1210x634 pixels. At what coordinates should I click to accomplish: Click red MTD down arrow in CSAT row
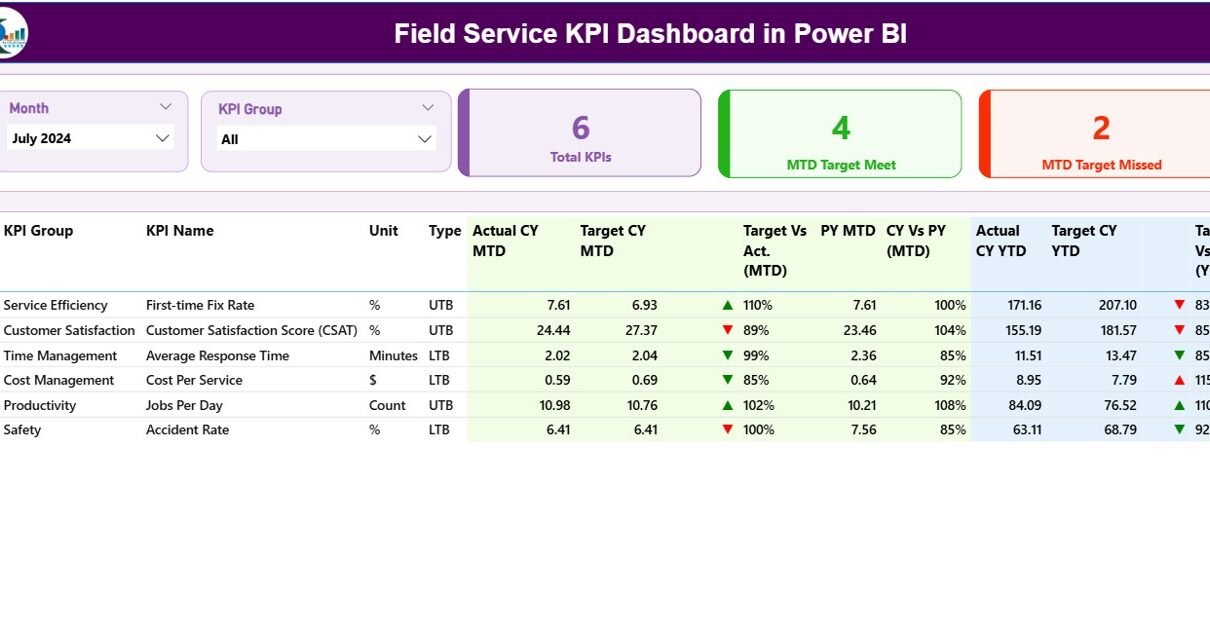(728, 330)
